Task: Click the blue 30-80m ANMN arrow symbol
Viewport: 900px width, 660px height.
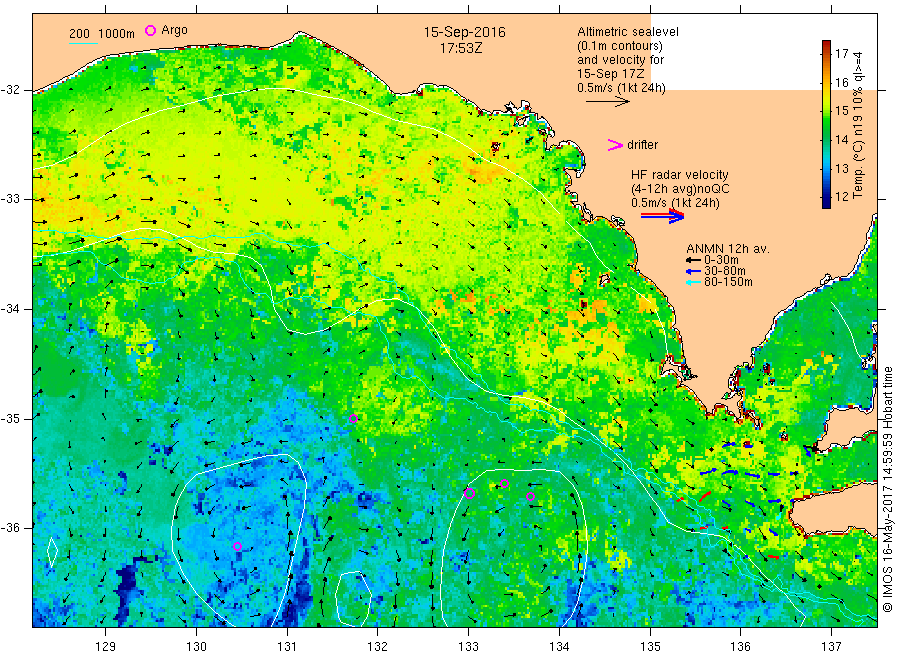Action: [x=693, y=271]
